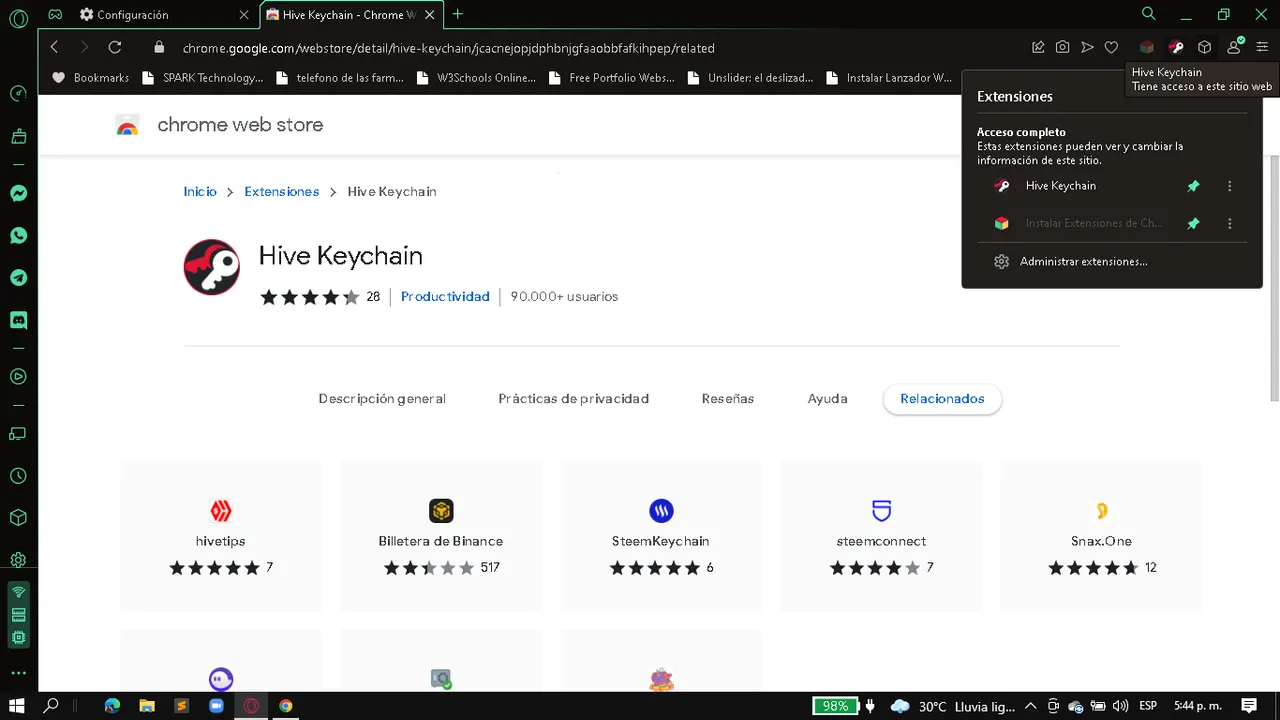Screen dimensions: 1280x720
Task: Open GX Cleaner broom icon in sidebar
Action: 18,136
